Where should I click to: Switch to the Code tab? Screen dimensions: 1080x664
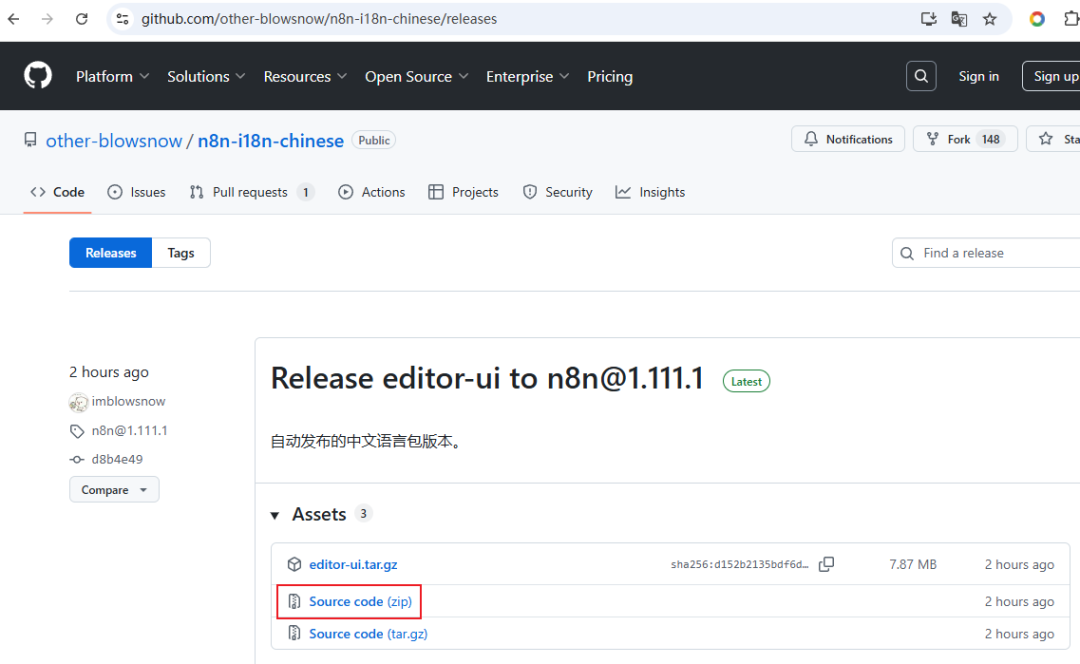(x=57, y=192)
